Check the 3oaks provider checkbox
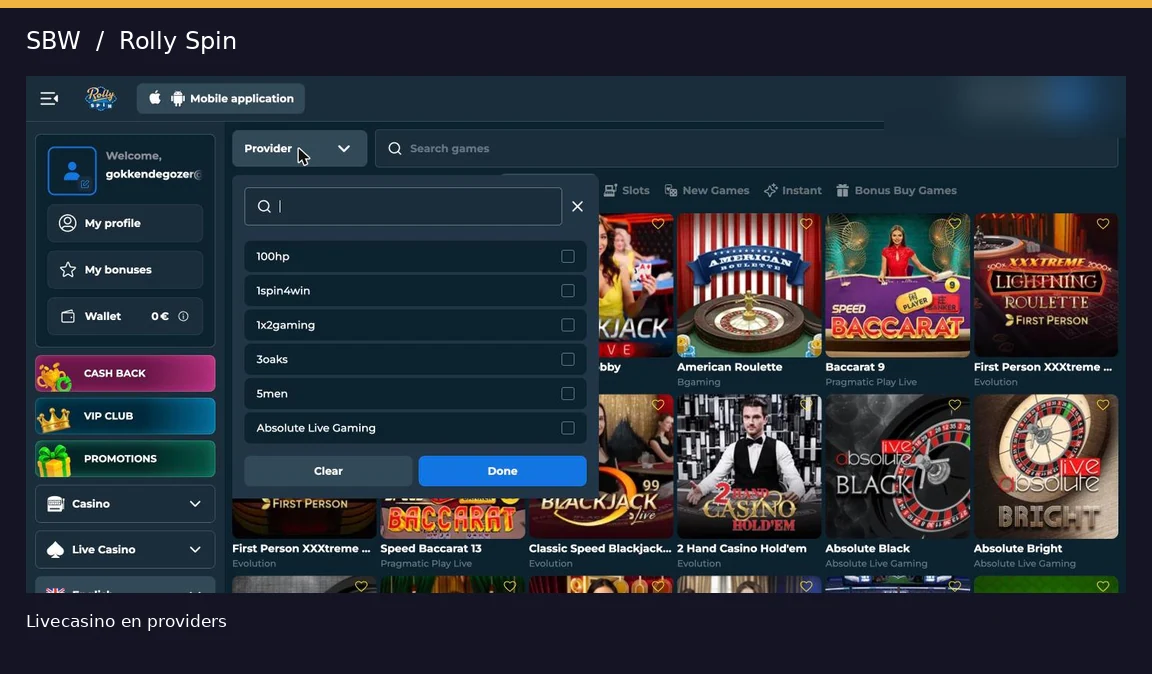 568,359
